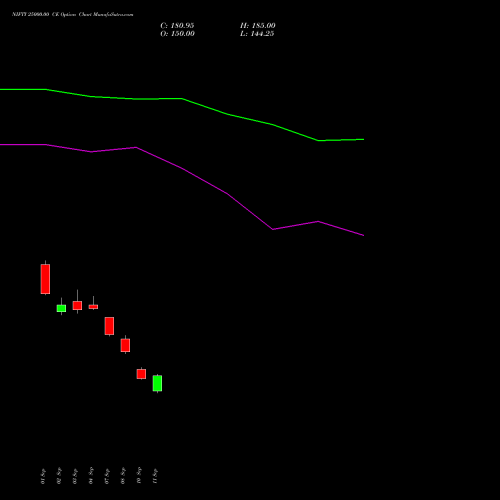This screenshot has height=500, width=500.
Task: Select the green candle for 02 Sep
Action: pyautogui.click(x=61, y=308)
